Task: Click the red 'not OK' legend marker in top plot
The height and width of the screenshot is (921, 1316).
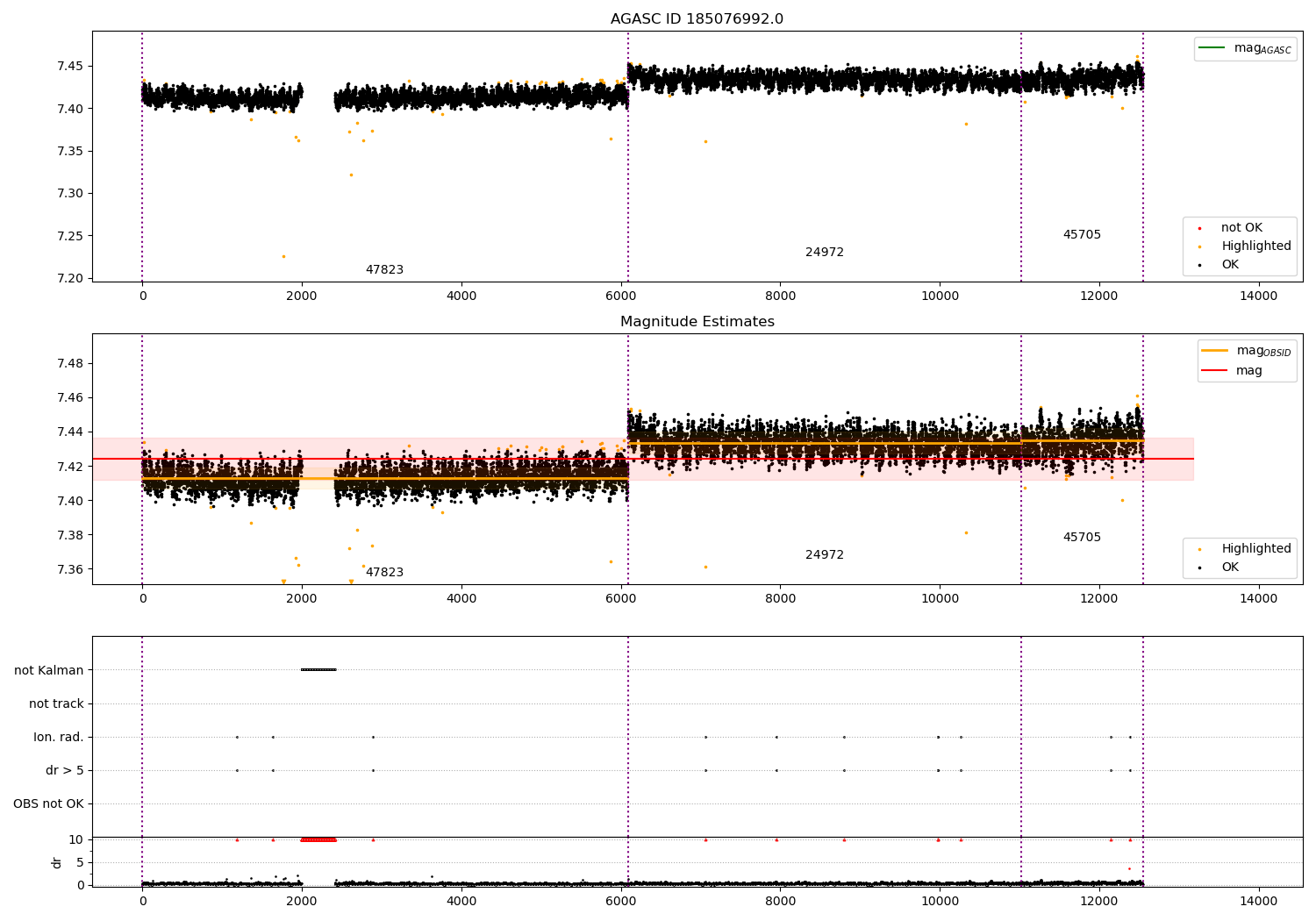Action: [1199, 228]
